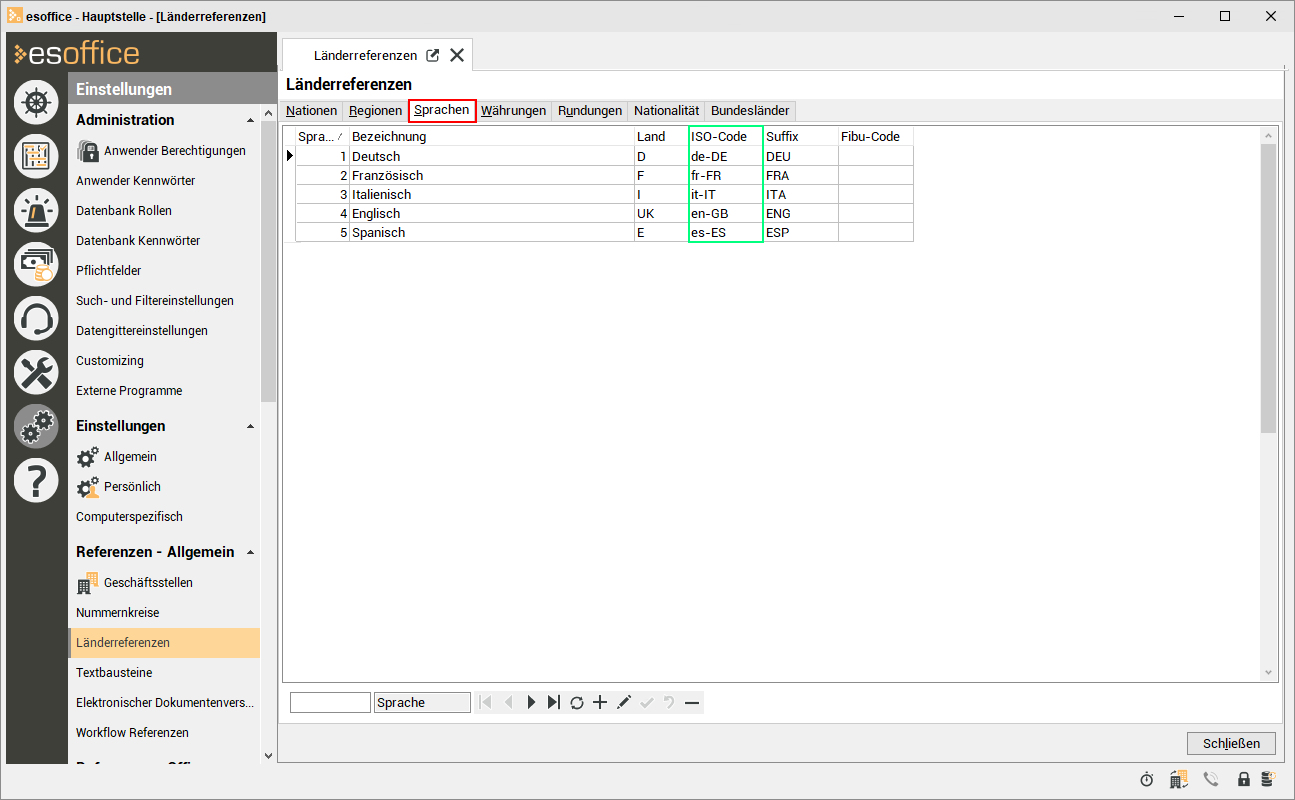Switch to the Regionen tab
Viewport: 1295px width, 800px height.
pyautogui.click(x=375, y=111)
